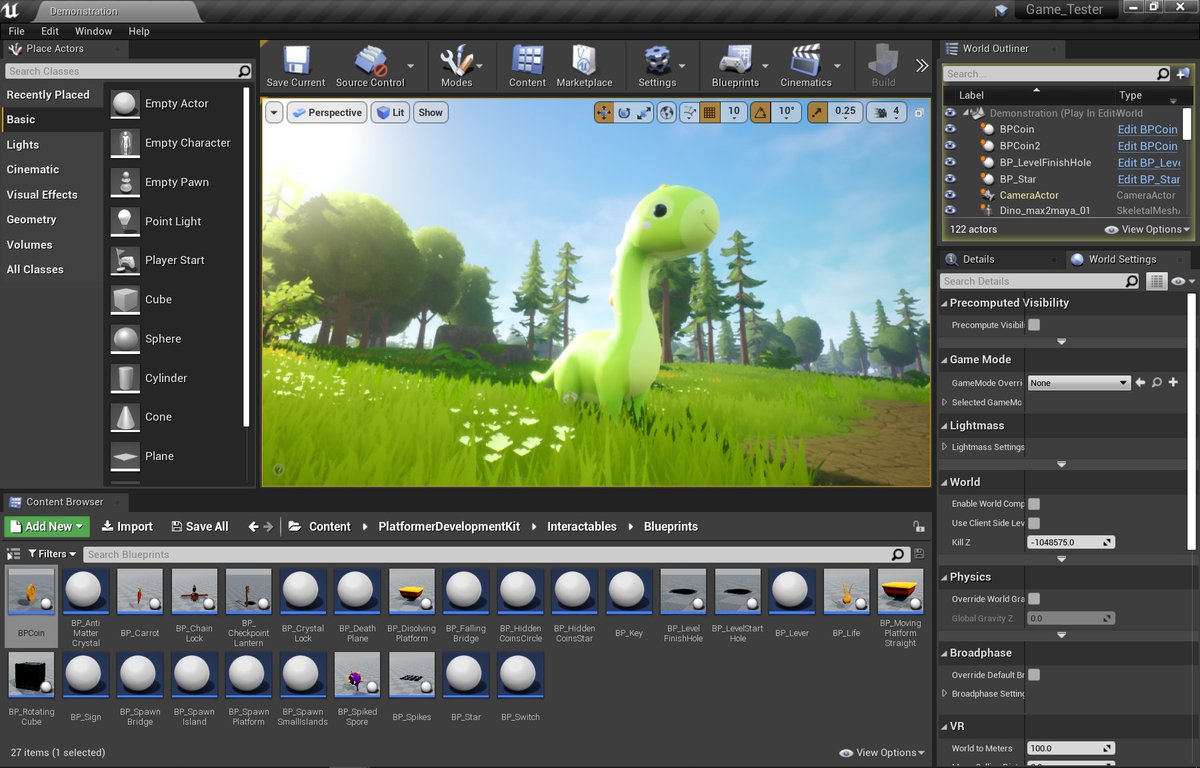Collapse the Demonstration world tree row
Viewport: 1200px width, 768px height.
966,113
